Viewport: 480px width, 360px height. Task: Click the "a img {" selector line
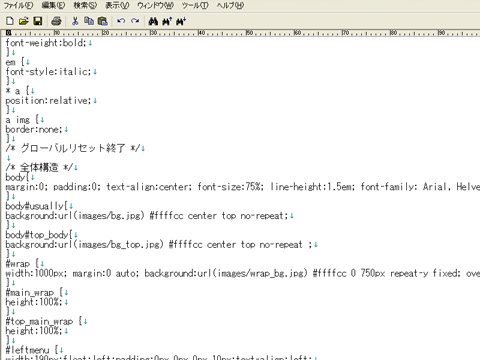point(22,120)
